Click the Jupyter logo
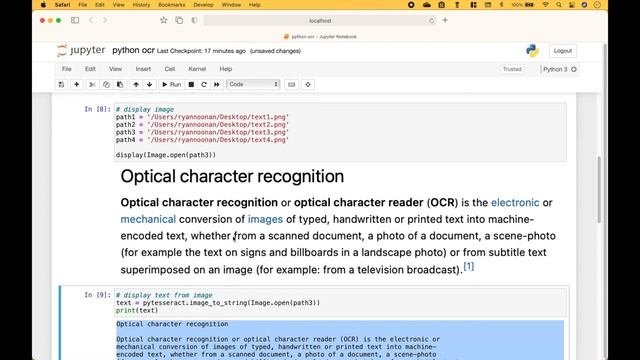 pos(81,51)
